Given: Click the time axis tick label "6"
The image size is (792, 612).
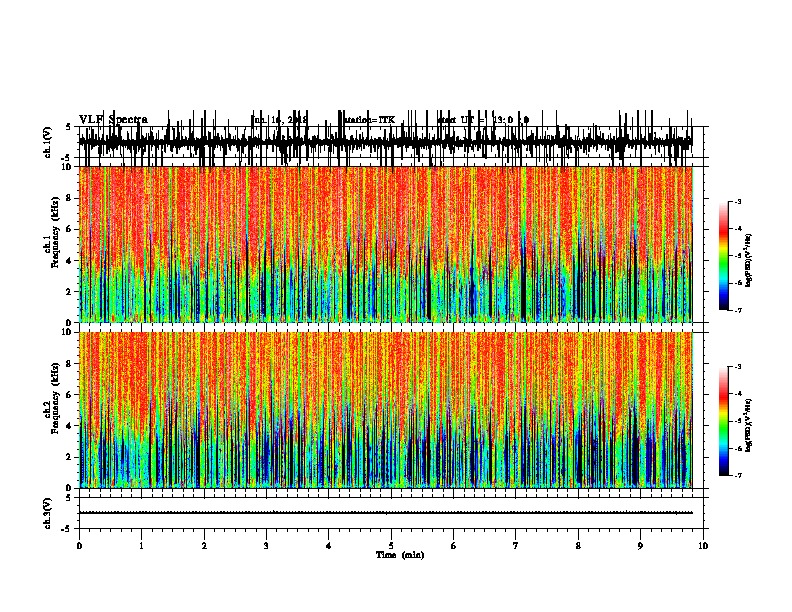Looking at the screenshot, I should 453,546.
